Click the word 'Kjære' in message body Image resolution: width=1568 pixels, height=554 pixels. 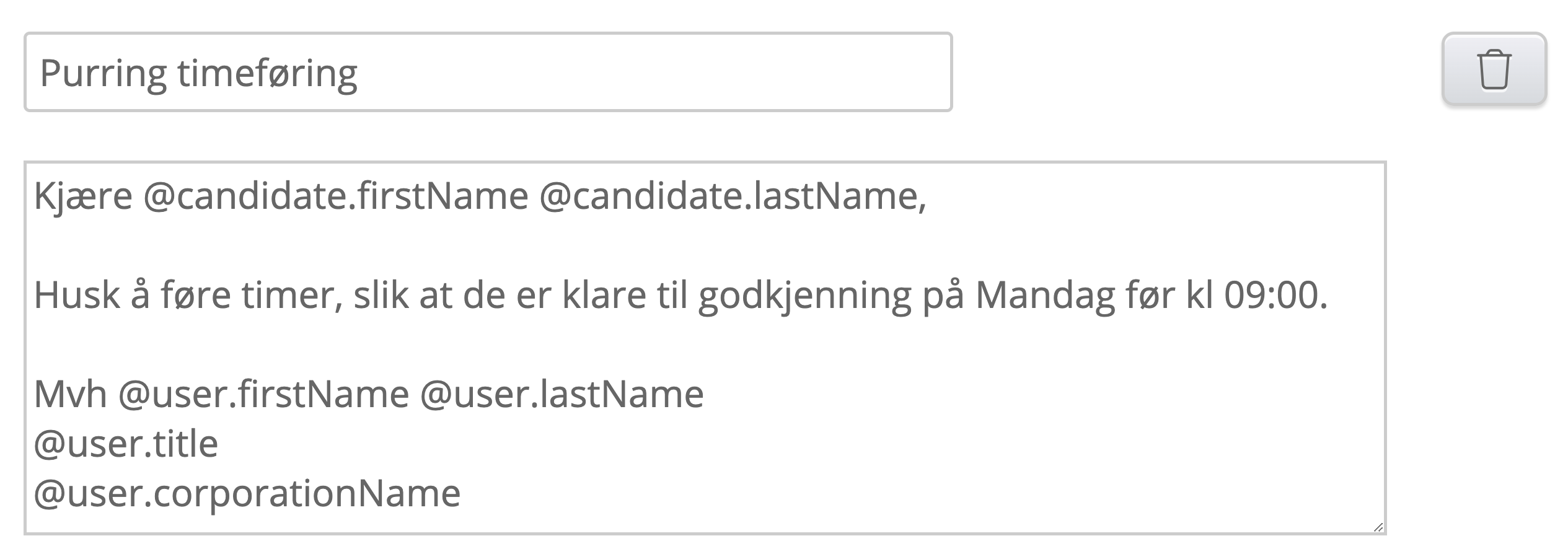[x=83, y=196]
